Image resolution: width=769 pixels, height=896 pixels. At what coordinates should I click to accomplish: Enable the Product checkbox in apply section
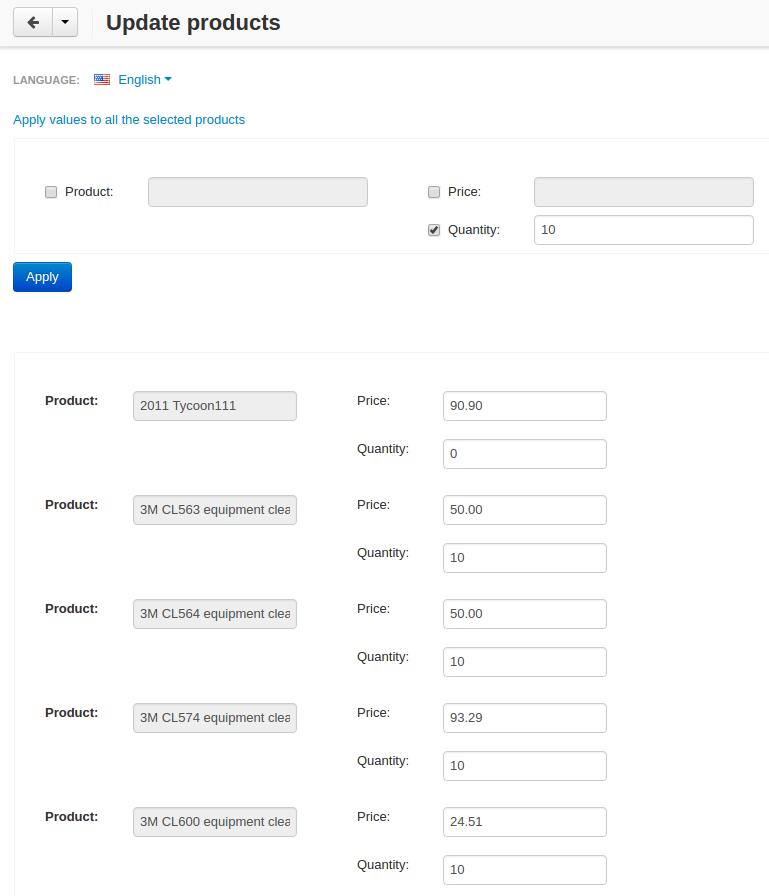tap(51, 192)
